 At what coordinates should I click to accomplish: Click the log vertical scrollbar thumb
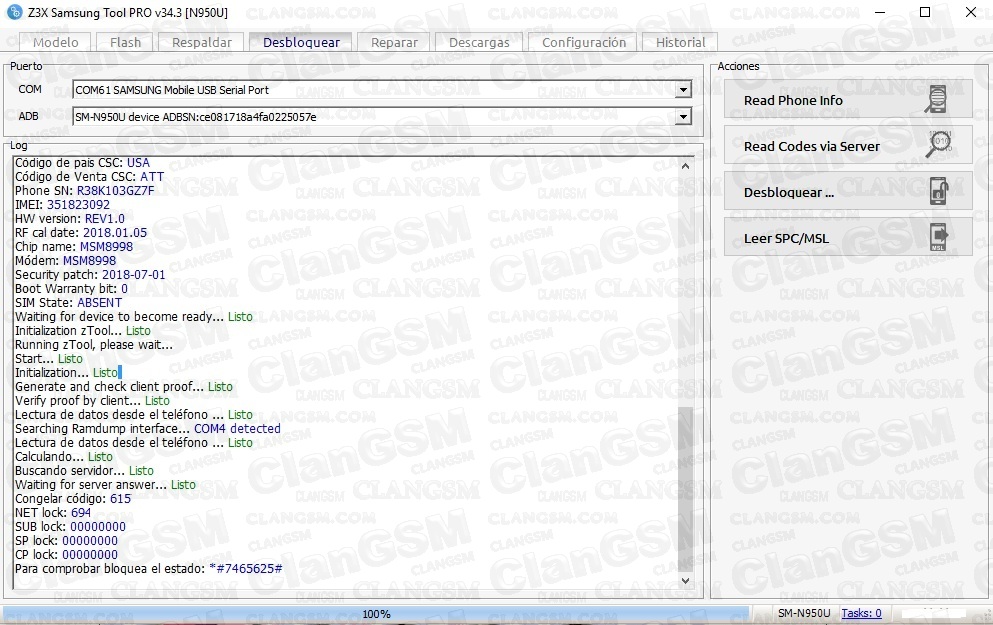click(x=685, y=488)
